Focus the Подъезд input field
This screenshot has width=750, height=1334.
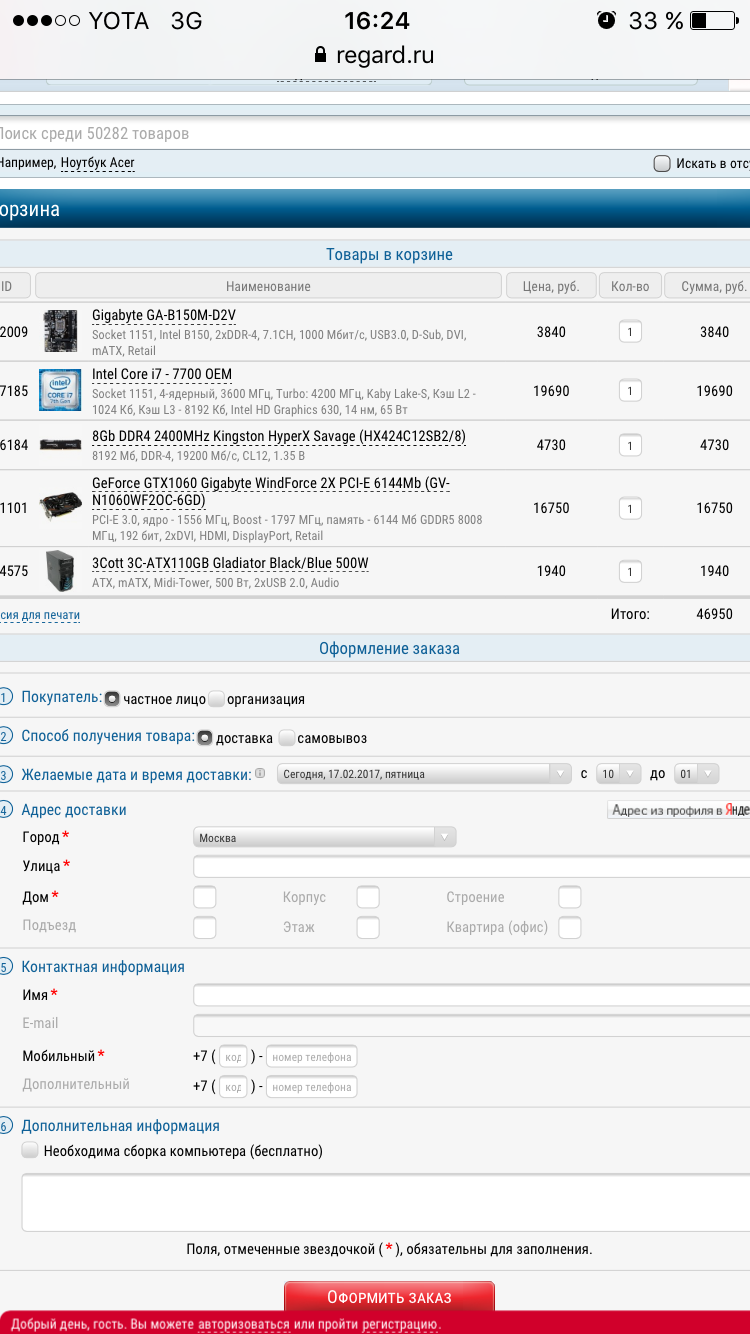204,927
